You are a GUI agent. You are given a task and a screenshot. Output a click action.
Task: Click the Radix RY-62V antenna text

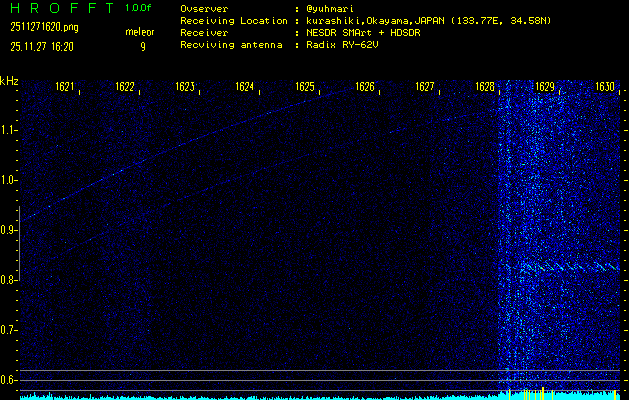342,45
